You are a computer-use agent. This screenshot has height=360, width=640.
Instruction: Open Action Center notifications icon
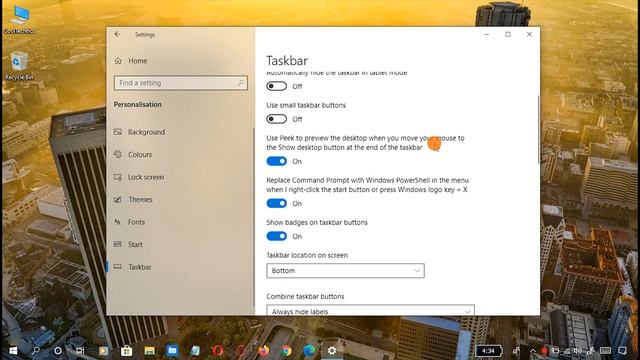pos(622,351)
